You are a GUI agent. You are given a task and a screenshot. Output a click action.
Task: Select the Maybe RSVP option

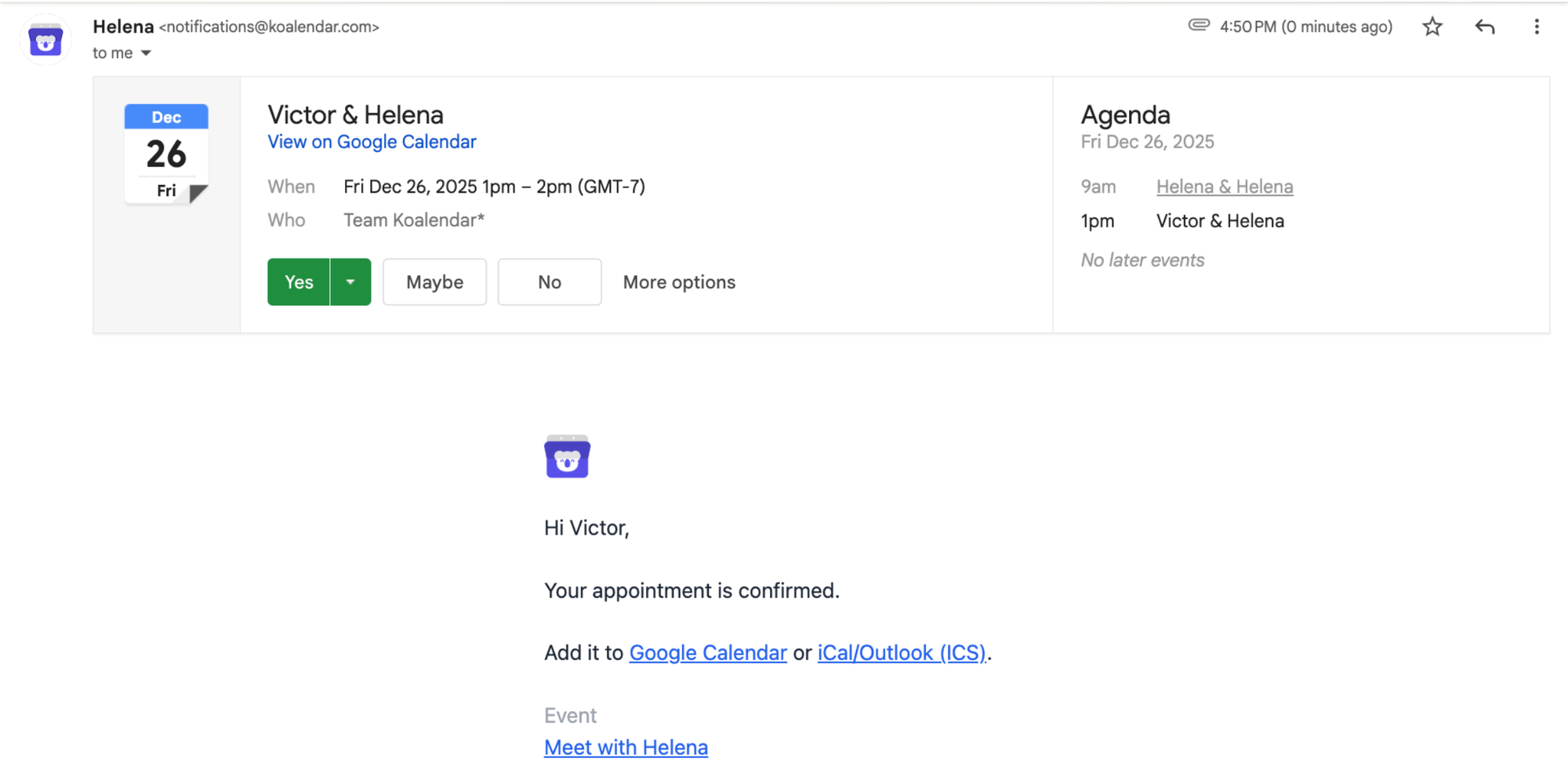[x=434, y=281]
